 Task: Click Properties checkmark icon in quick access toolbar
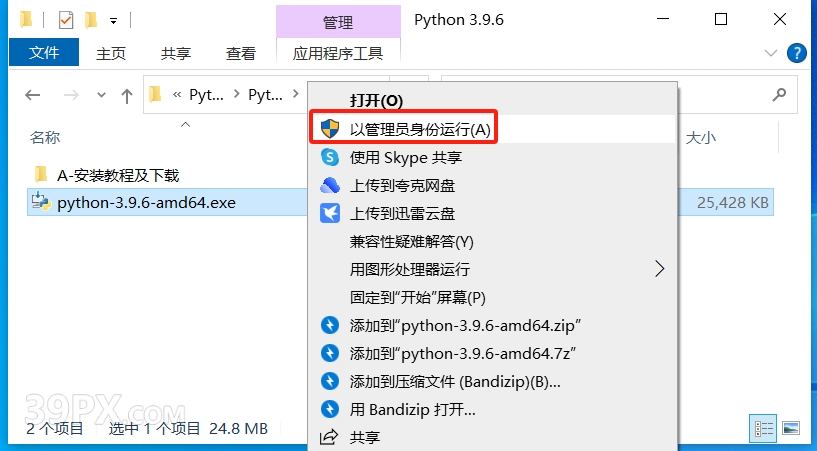click(x=66, y=20)
